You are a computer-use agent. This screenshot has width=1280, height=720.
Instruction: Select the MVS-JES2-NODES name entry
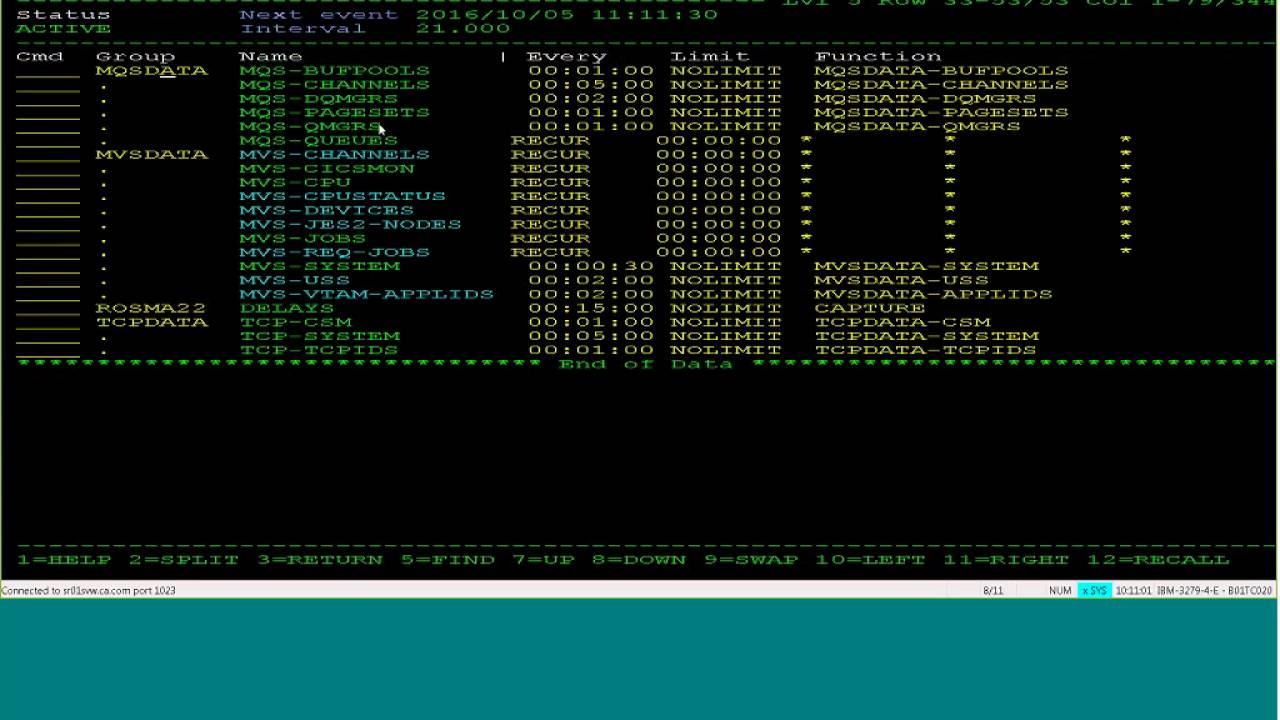coord(351,225)
